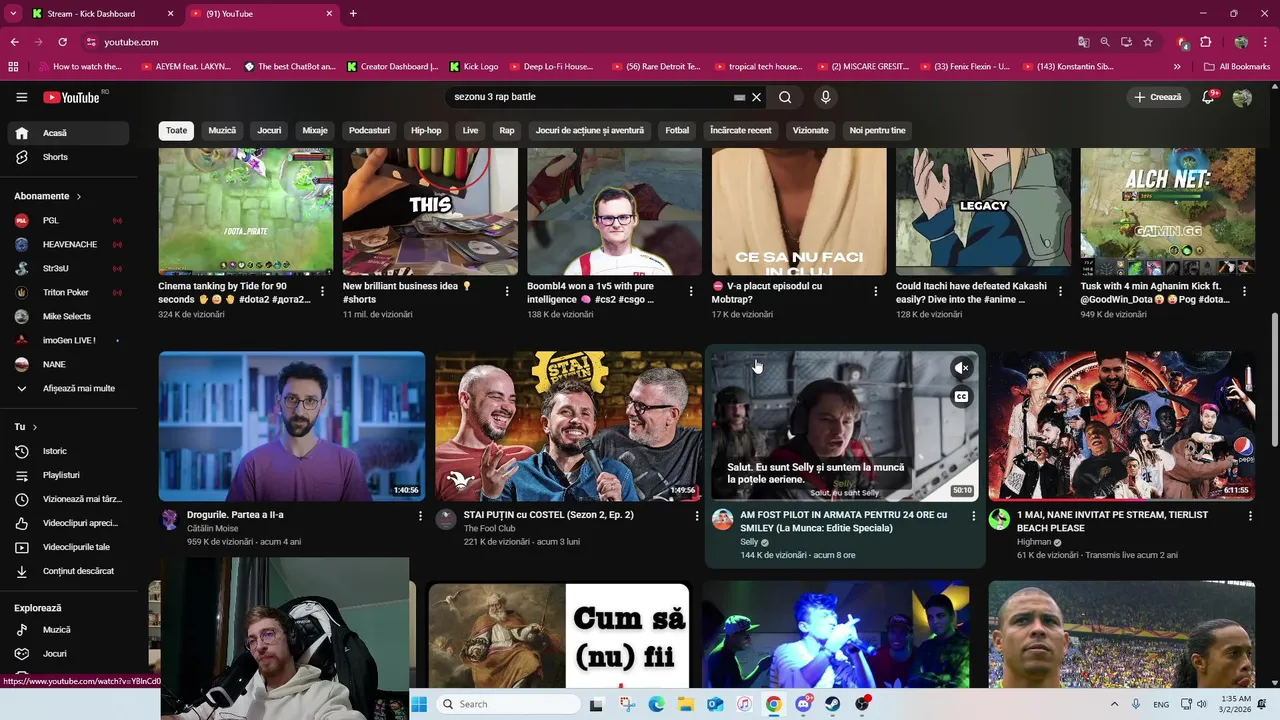Open the browser apps grid icon
Screen dimensions: 1280x720
pos(13,67)
